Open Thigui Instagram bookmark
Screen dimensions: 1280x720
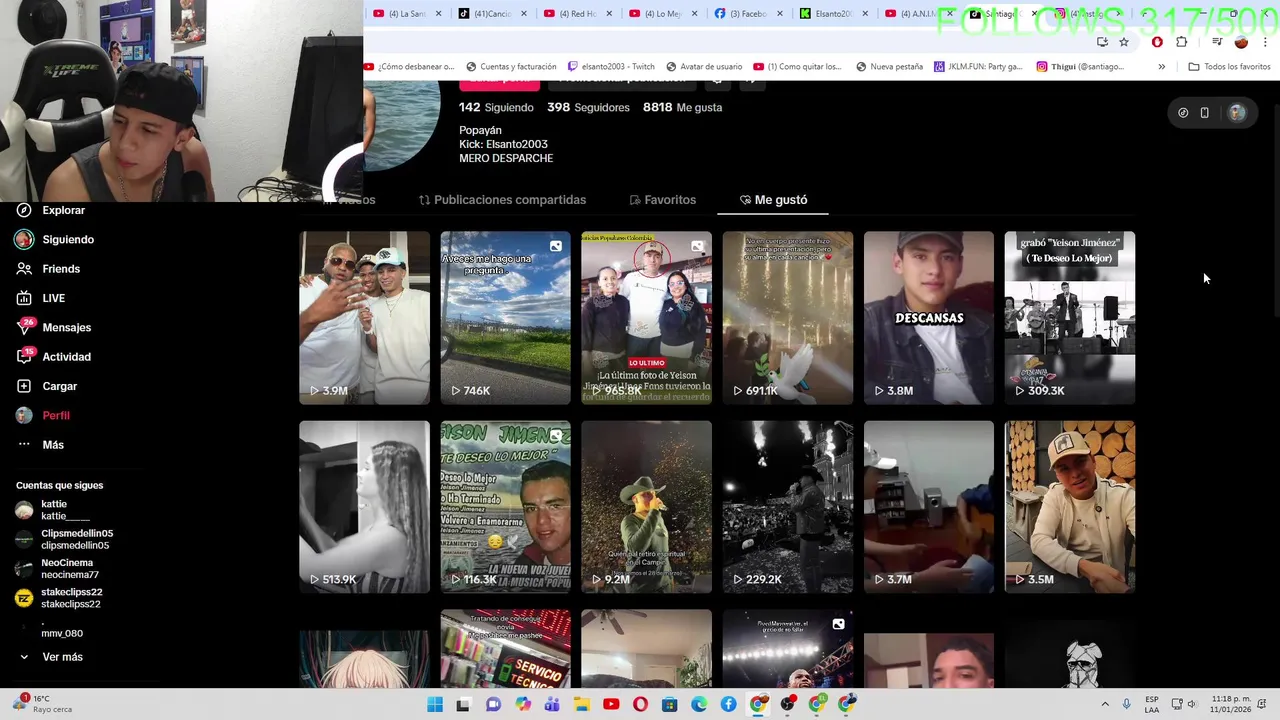pyautogui.click(x=1081, y=67)
